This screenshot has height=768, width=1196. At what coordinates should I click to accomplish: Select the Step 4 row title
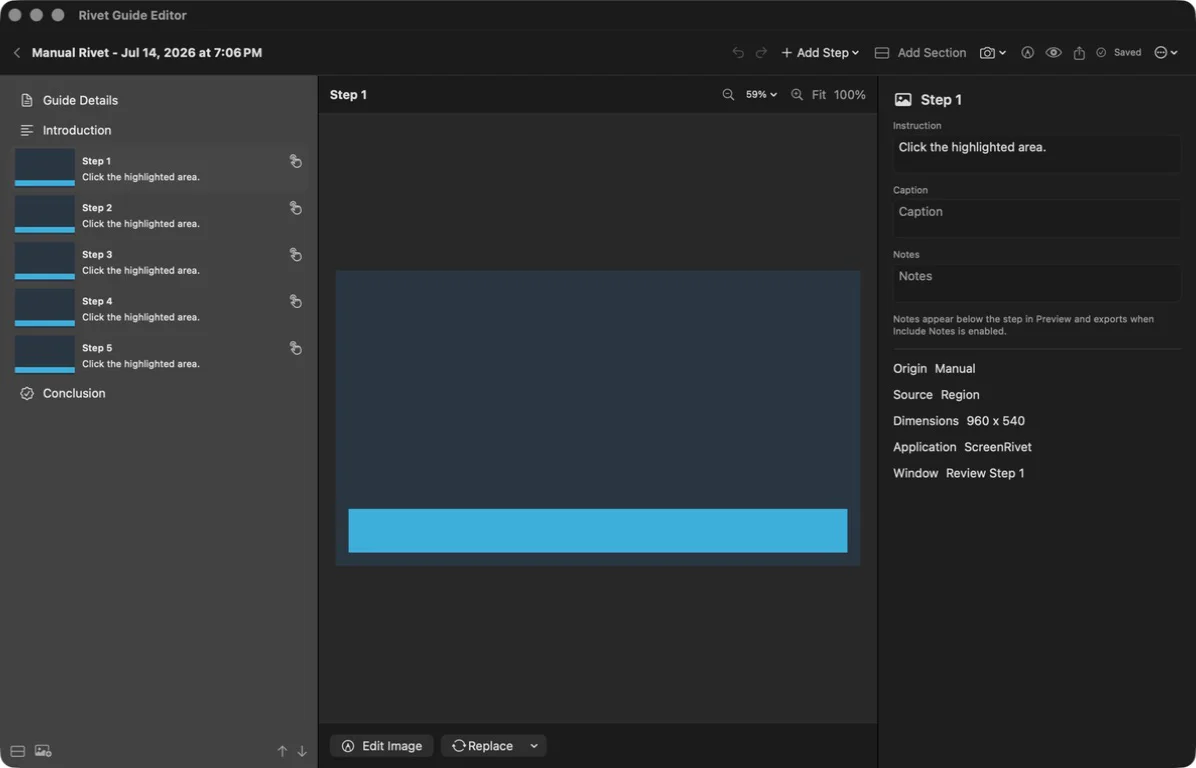pos(97,301)
